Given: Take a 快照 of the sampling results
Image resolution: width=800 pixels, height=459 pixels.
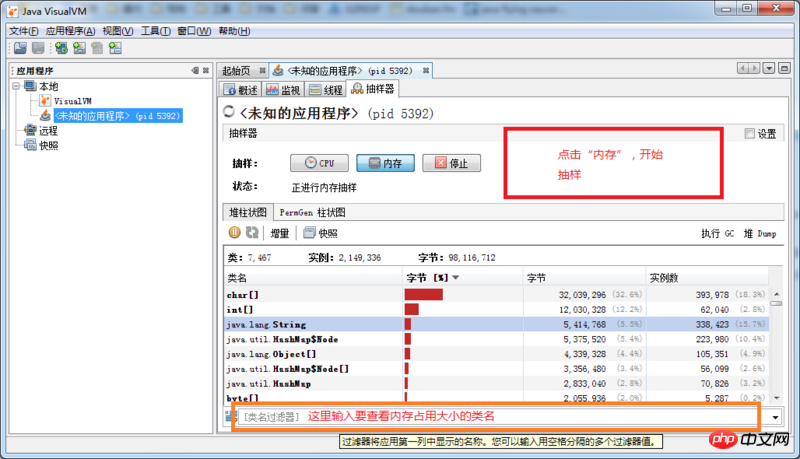Looking at the screenshot, I should [320, 233].
